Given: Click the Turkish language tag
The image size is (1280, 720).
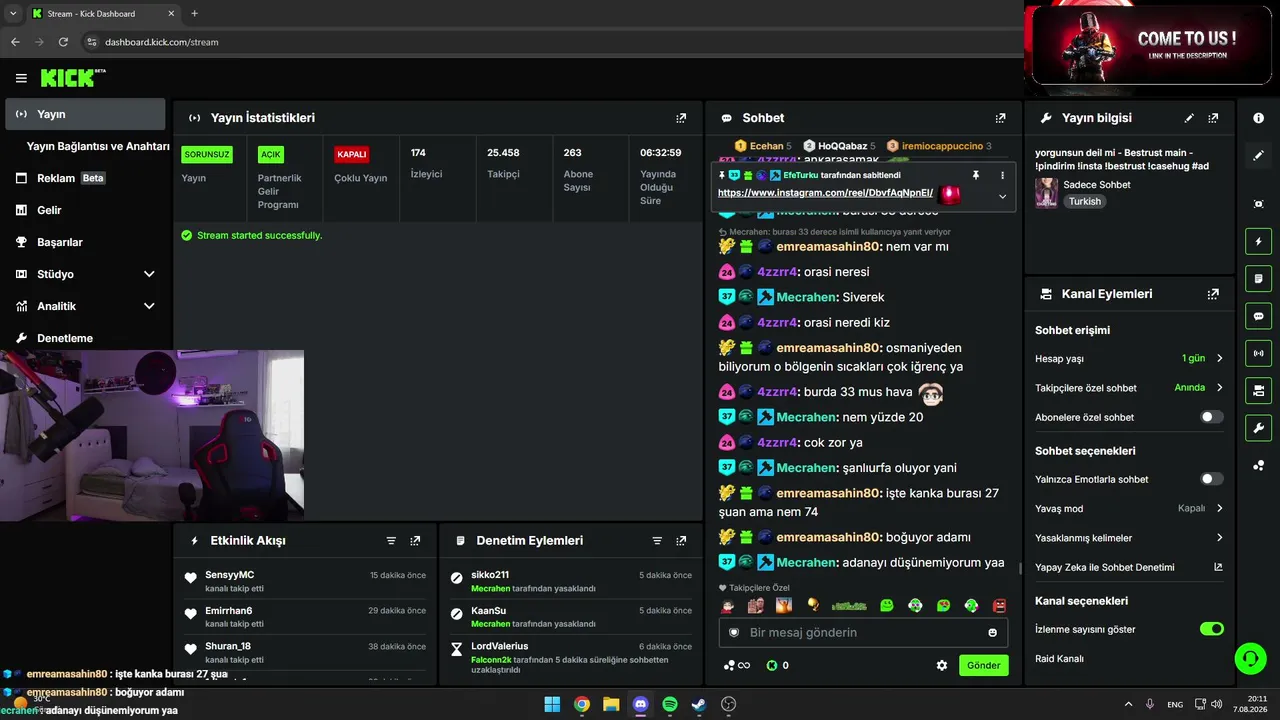Looking at the screenshot, I should coord(1084,201).
